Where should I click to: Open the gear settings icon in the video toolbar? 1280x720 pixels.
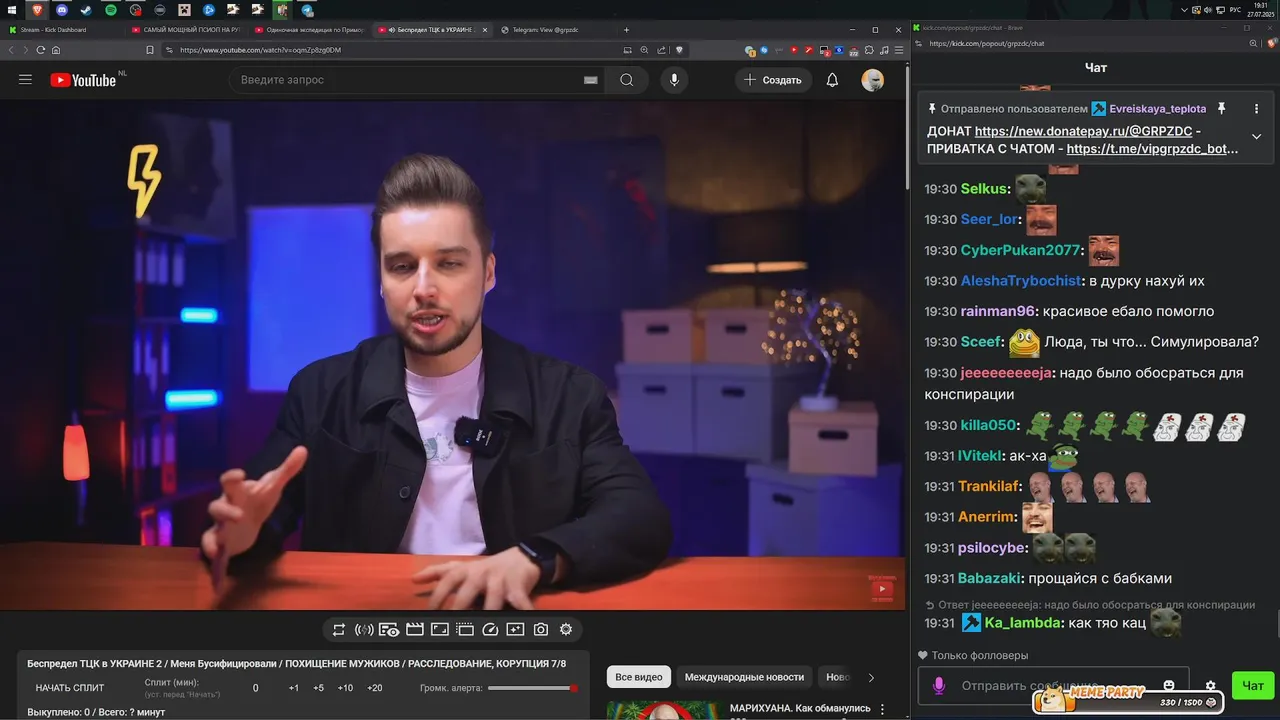click(x=566, y=629)
